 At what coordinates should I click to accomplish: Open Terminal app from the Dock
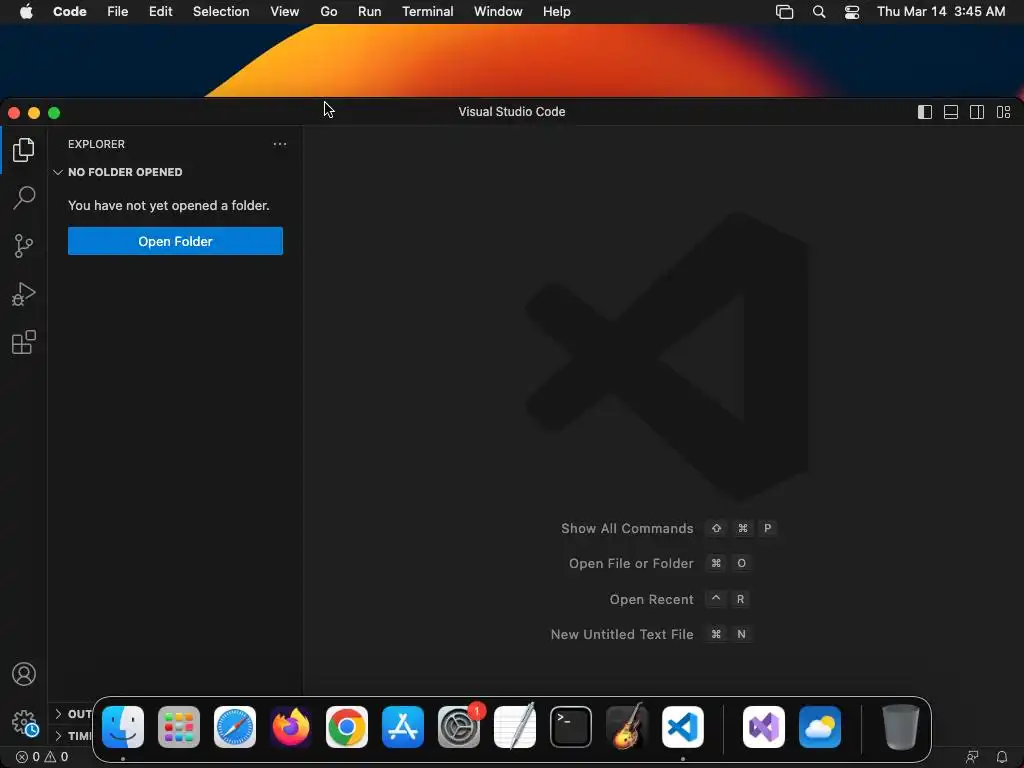571,727
